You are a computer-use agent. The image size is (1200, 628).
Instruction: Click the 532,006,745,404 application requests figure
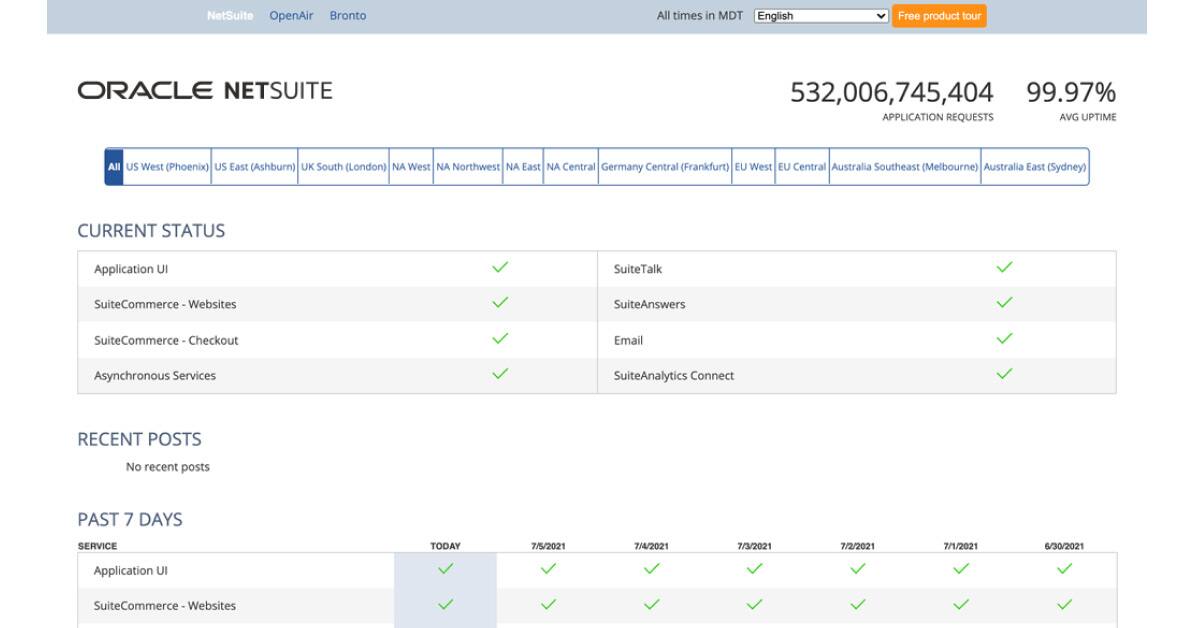point(892,93)
